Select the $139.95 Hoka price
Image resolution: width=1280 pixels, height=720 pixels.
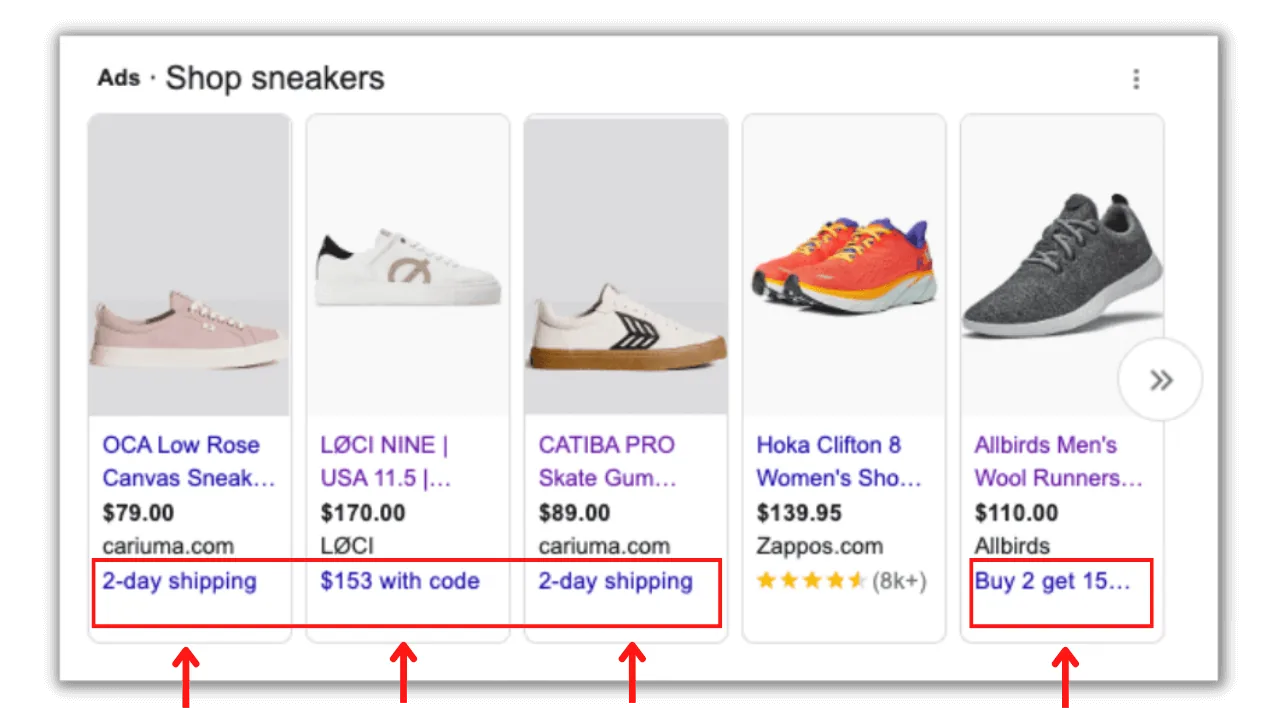800,513
